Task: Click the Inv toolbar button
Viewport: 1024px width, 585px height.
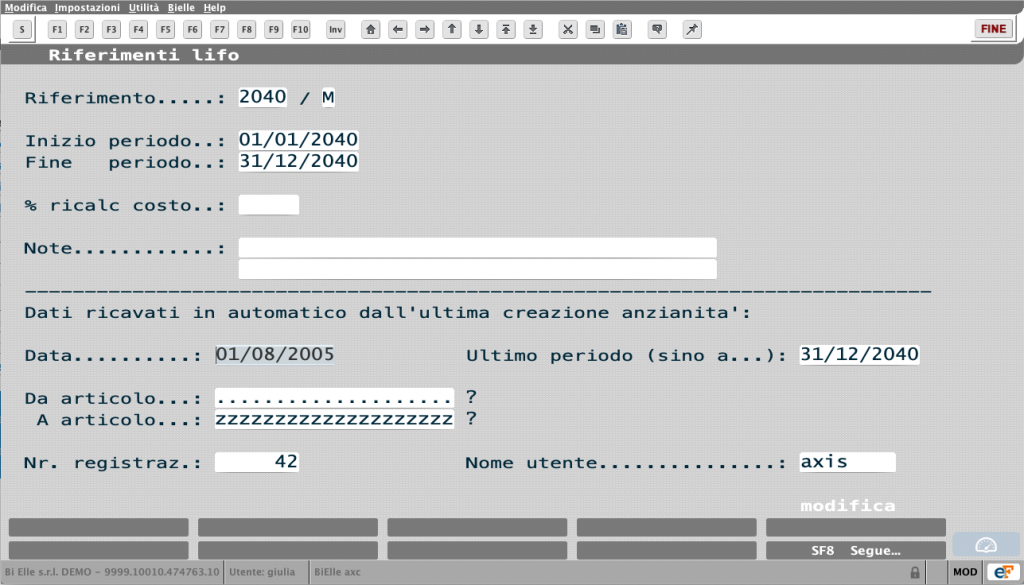Action: [335, 29]
